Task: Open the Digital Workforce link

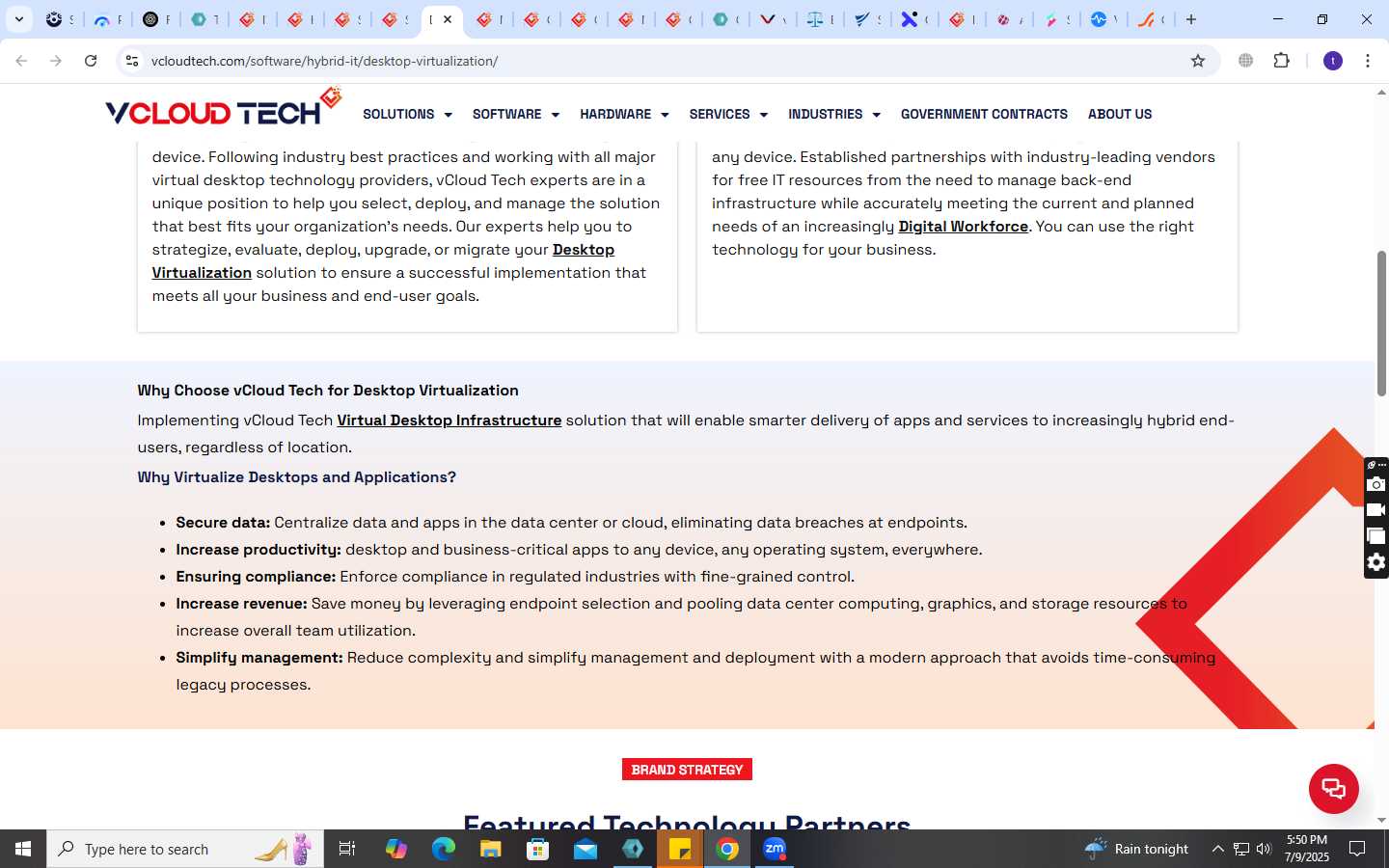Action: click(x=963, y=227)
